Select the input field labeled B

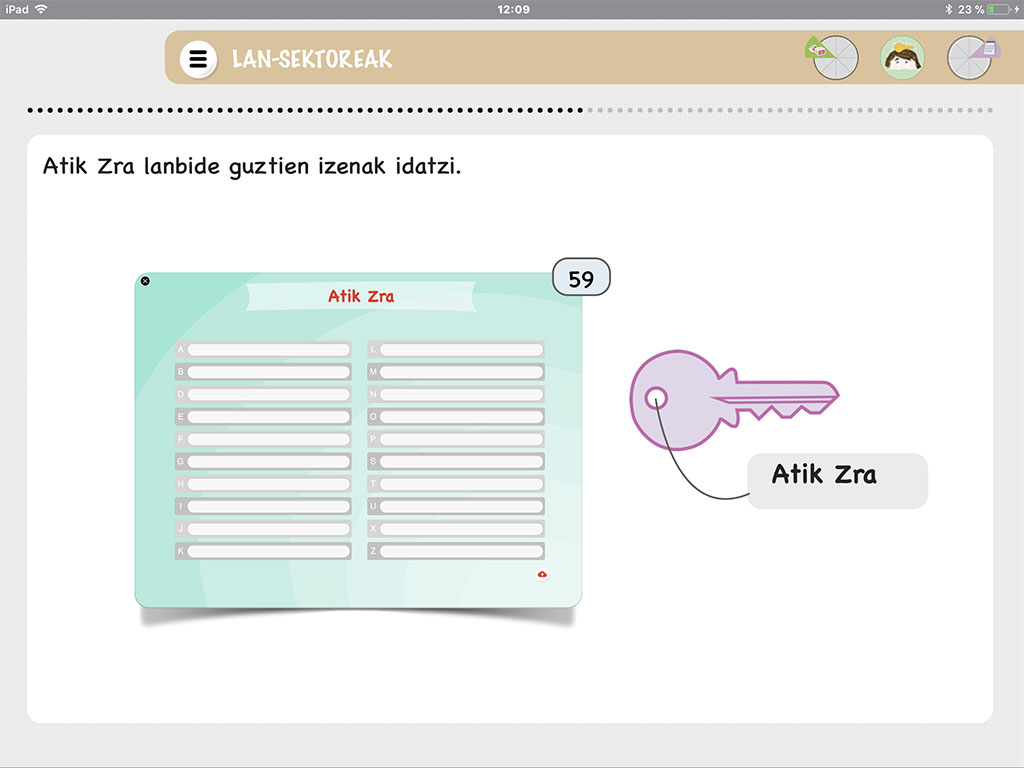click(x=268, y=372)
